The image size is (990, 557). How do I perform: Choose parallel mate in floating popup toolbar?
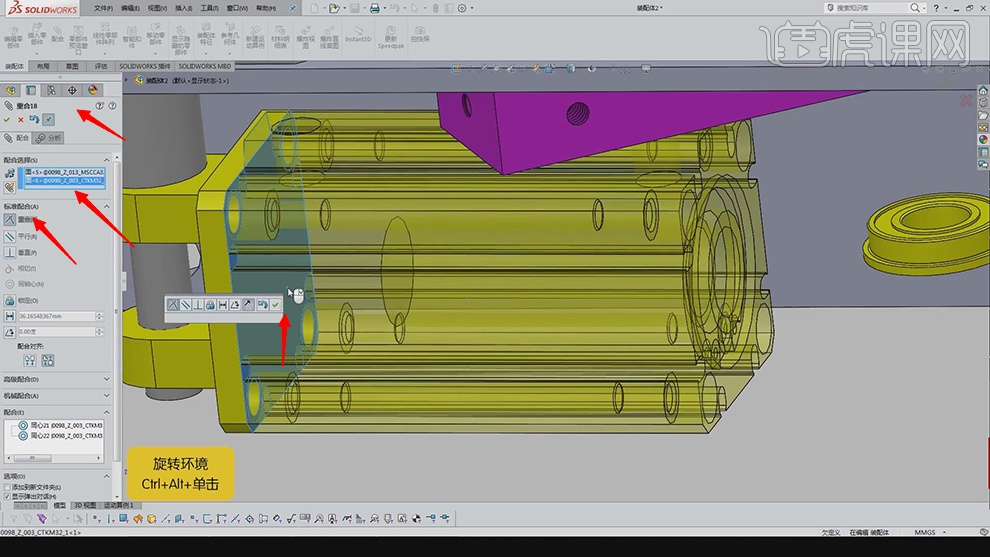tap(185, 304)
